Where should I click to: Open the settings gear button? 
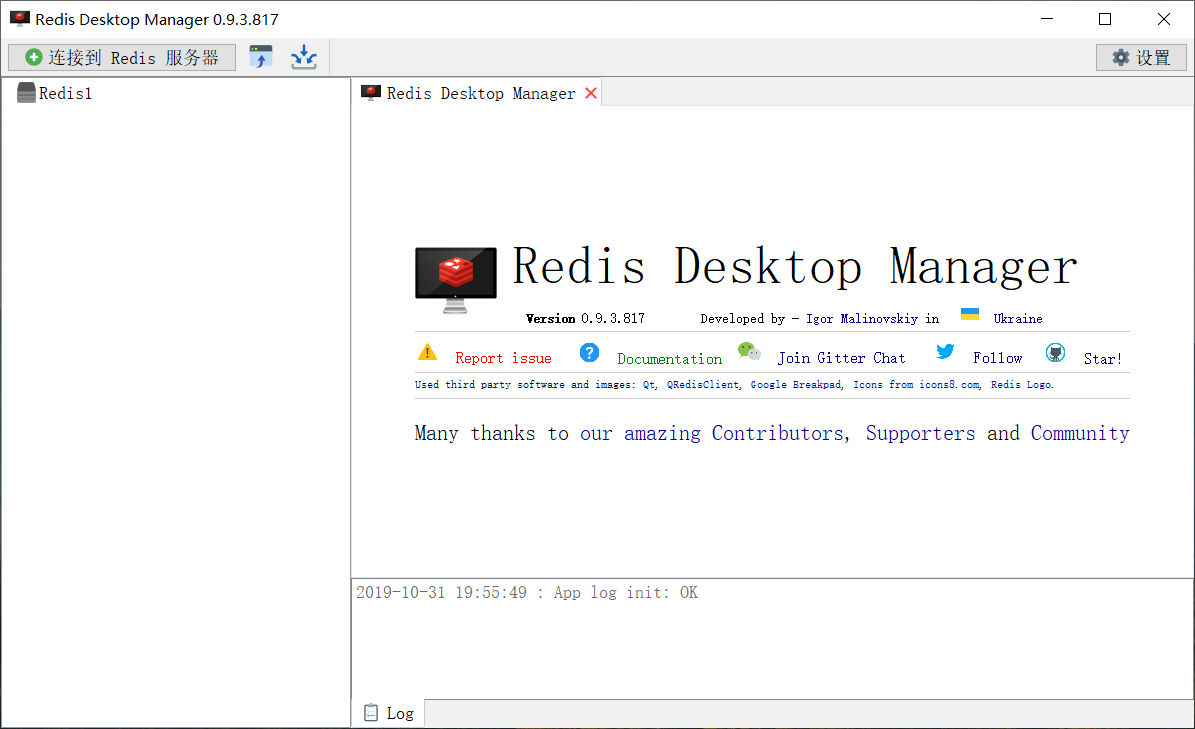pos(1141,57)
